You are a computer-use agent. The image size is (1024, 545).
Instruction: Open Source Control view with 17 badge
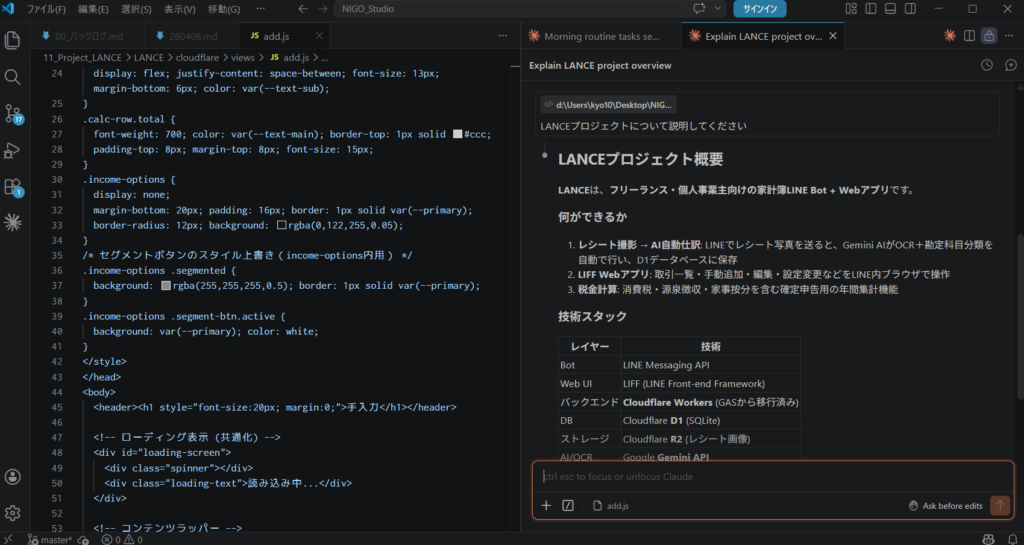(x=13, y=113)
